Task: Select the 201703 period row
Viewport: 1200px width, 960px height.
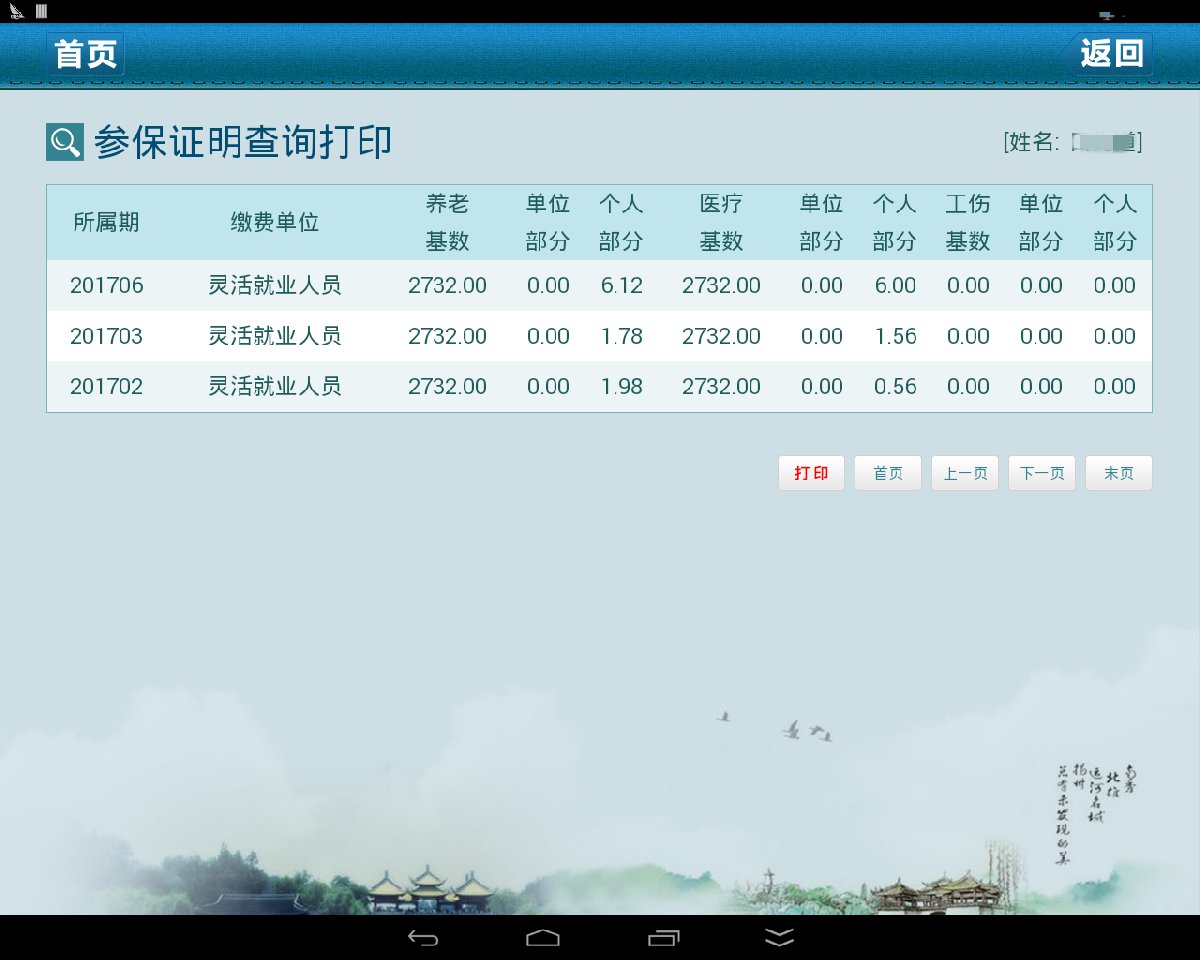Action: pos(107,336)
